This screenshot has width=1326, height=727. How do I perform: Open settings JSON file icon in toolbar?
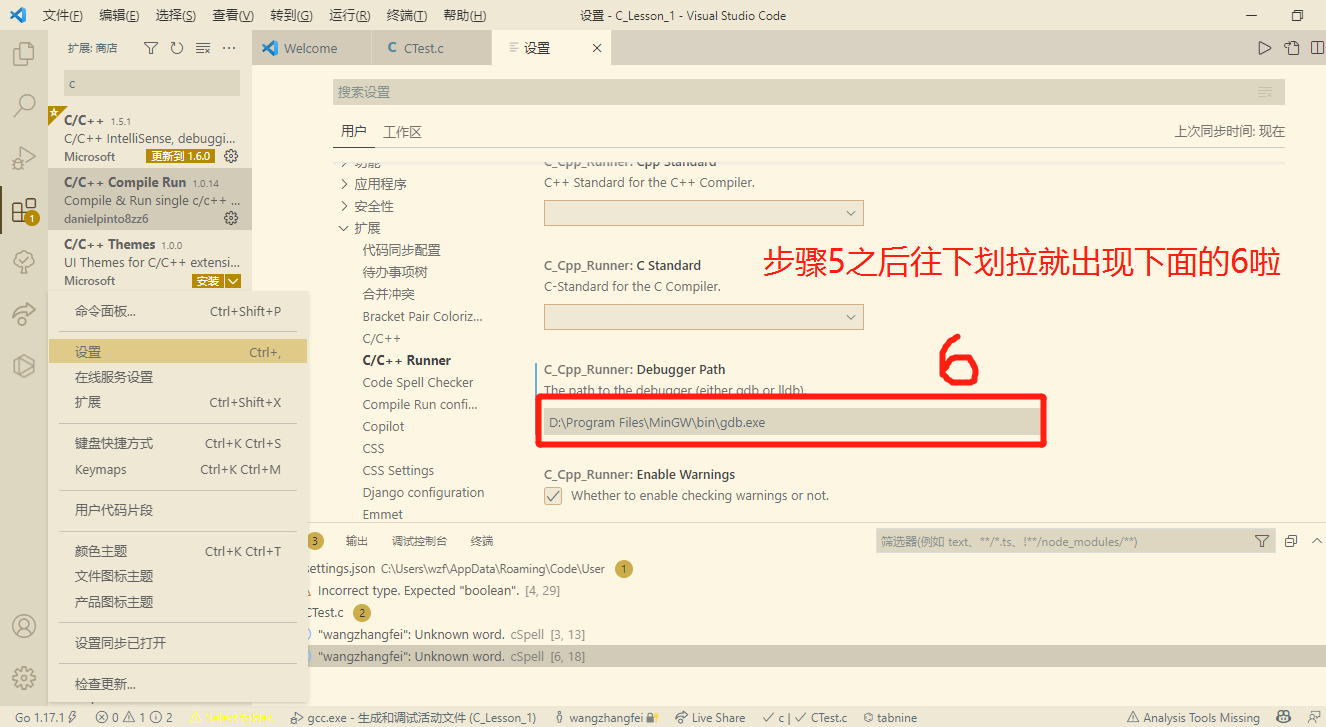tap(1292, 48)
